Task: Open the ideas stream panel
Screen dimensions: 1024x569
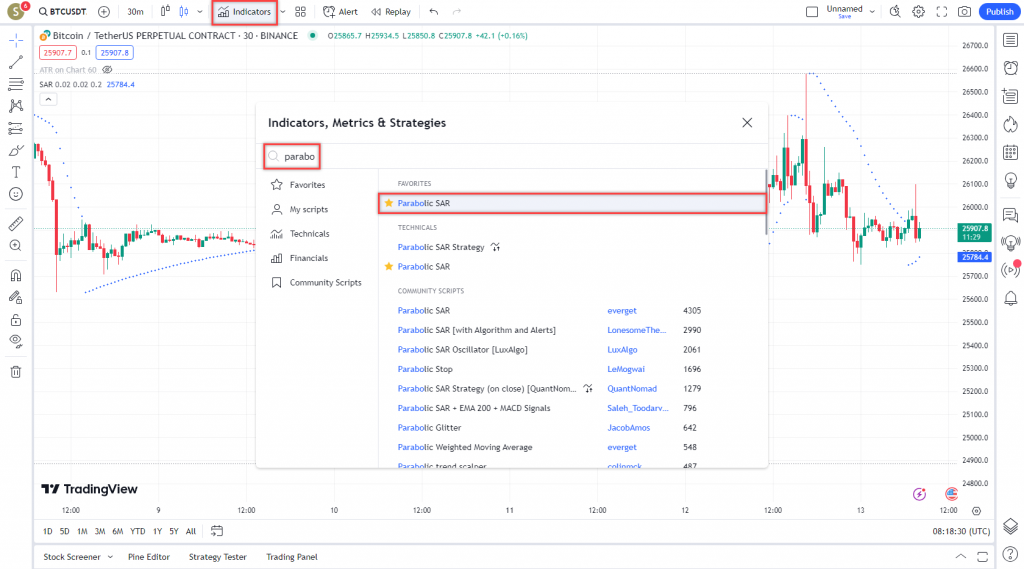Action: coord(1010,243)
